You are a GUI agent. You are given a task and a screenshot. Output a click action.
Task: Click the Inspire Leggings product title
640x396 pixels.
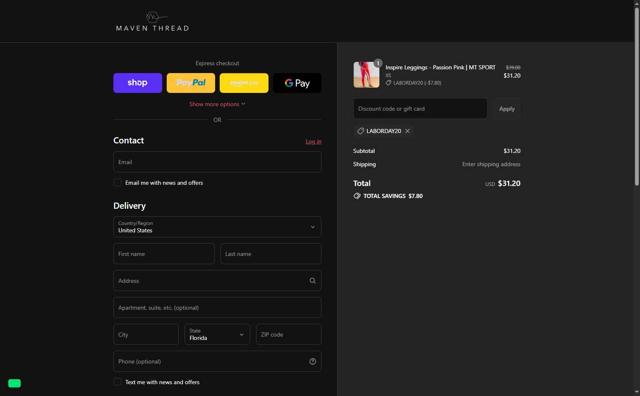click(x=440, y=67)
